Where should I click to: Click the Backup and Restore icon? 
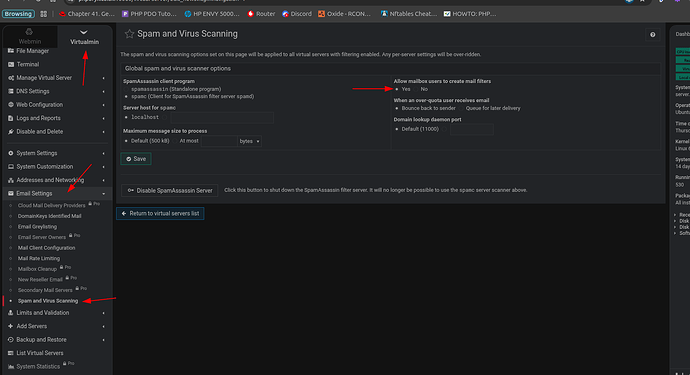[x=11, y=339]
